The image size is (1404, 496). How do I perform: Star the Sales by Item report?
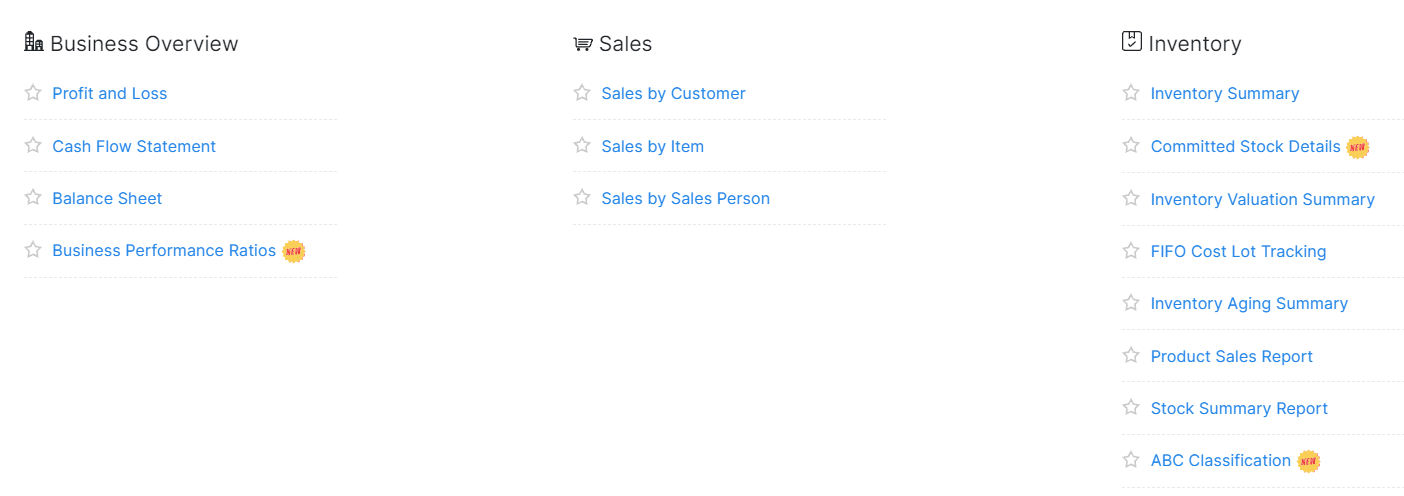click(x=582, y=145)
